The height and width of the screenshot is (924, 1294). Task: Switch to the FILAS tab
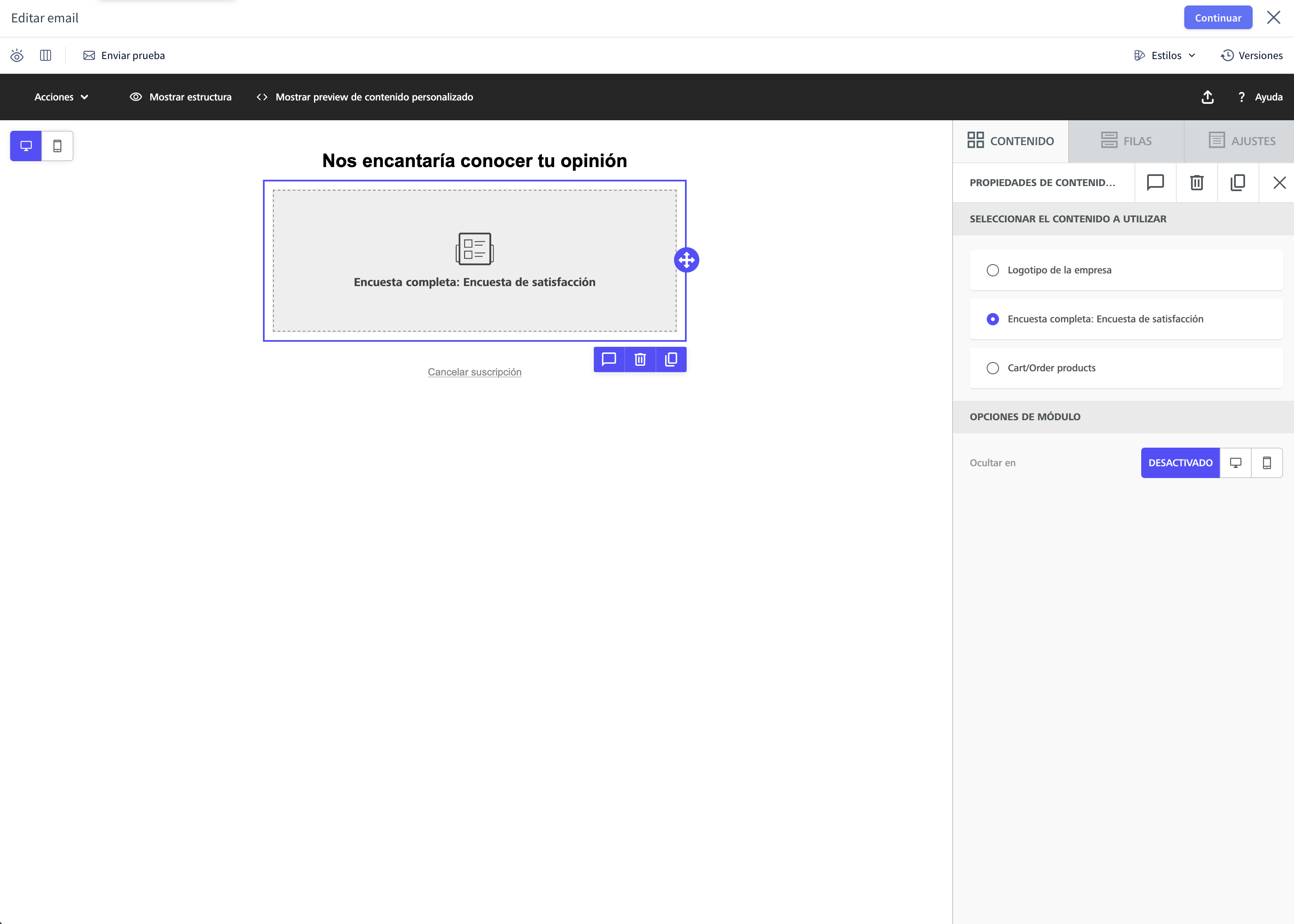1126,141
